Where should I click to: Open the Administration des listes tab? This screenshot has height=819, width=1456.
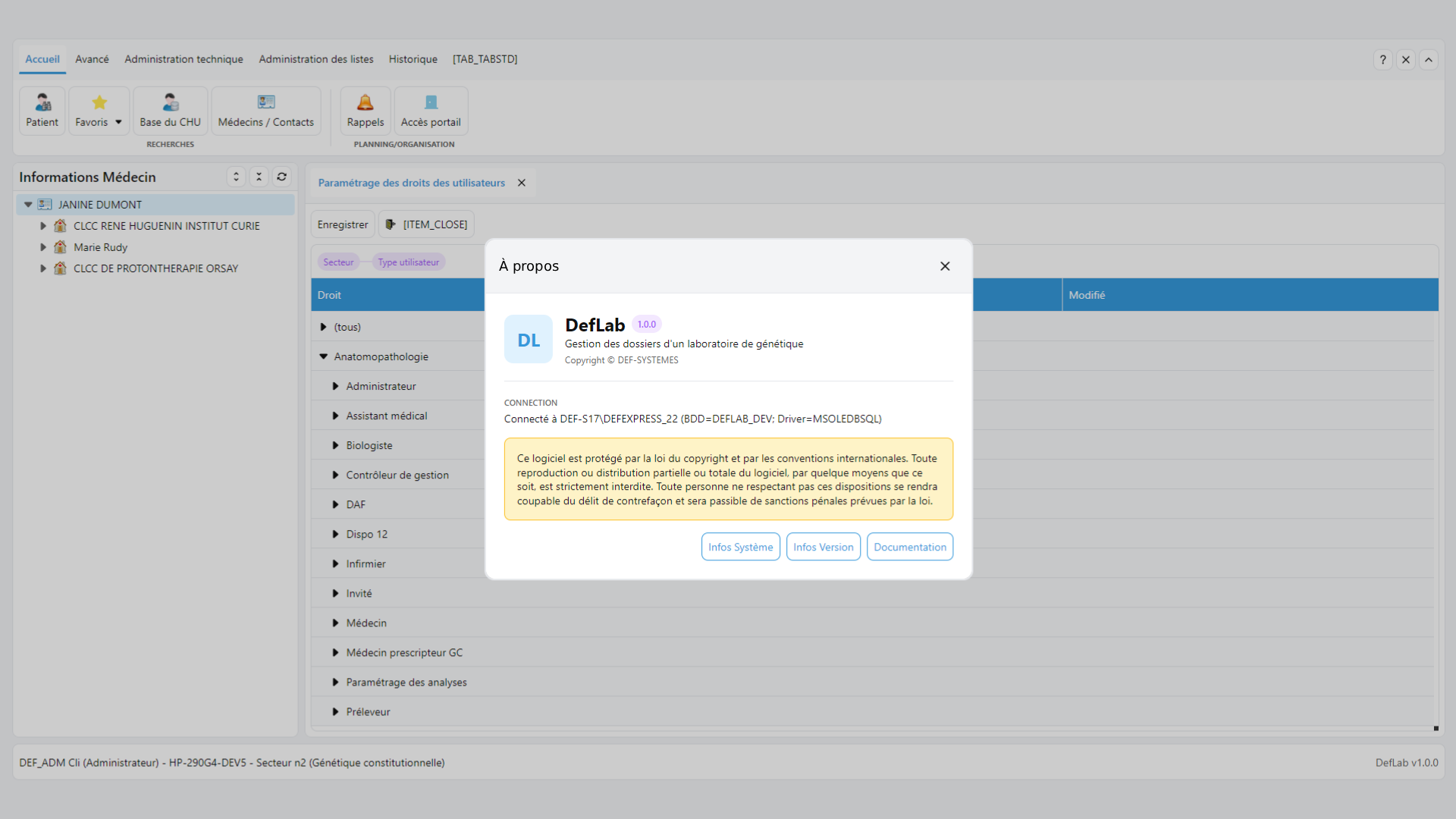(x=316, y=59)
